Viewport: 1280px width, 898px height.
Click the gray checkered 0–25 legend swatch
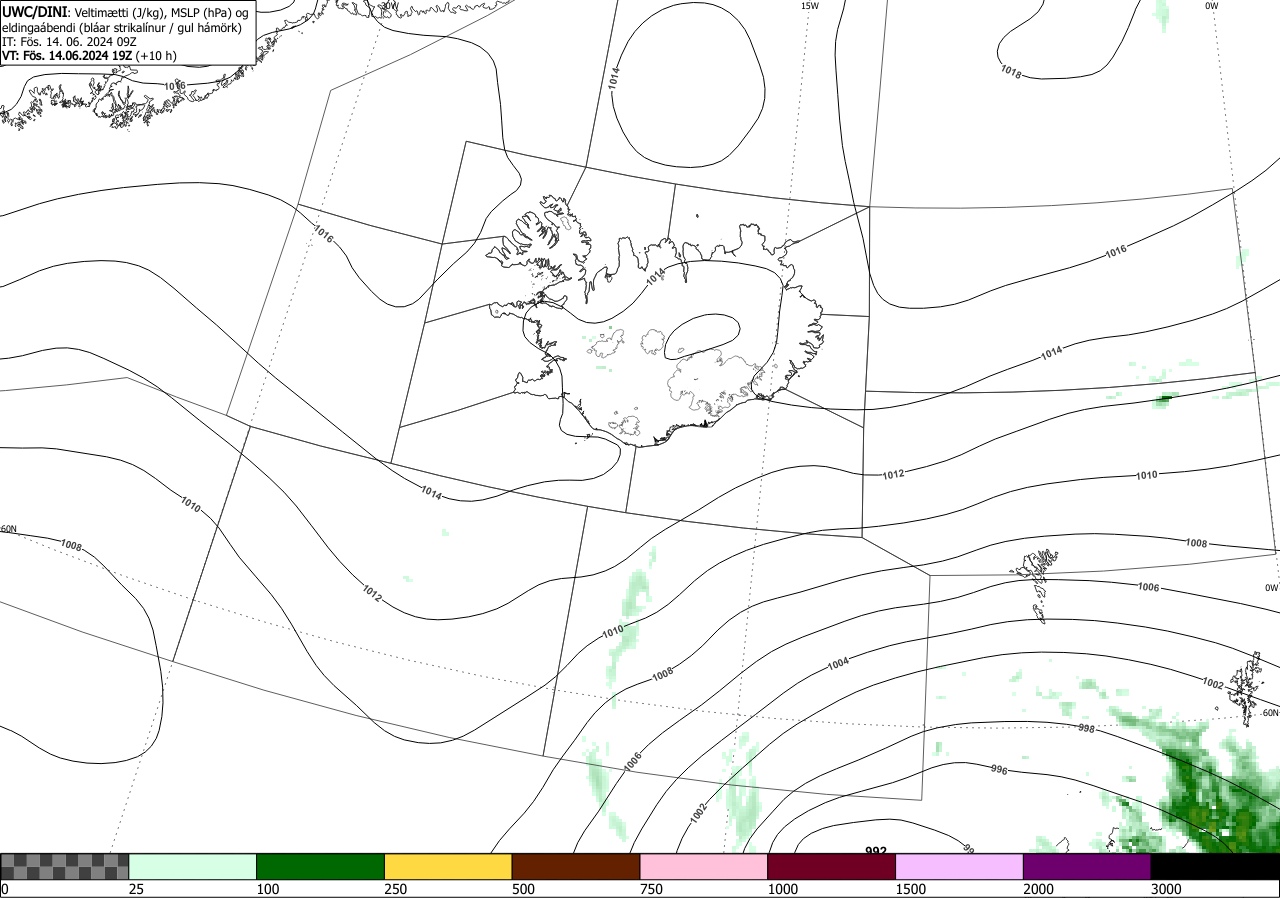65,866
